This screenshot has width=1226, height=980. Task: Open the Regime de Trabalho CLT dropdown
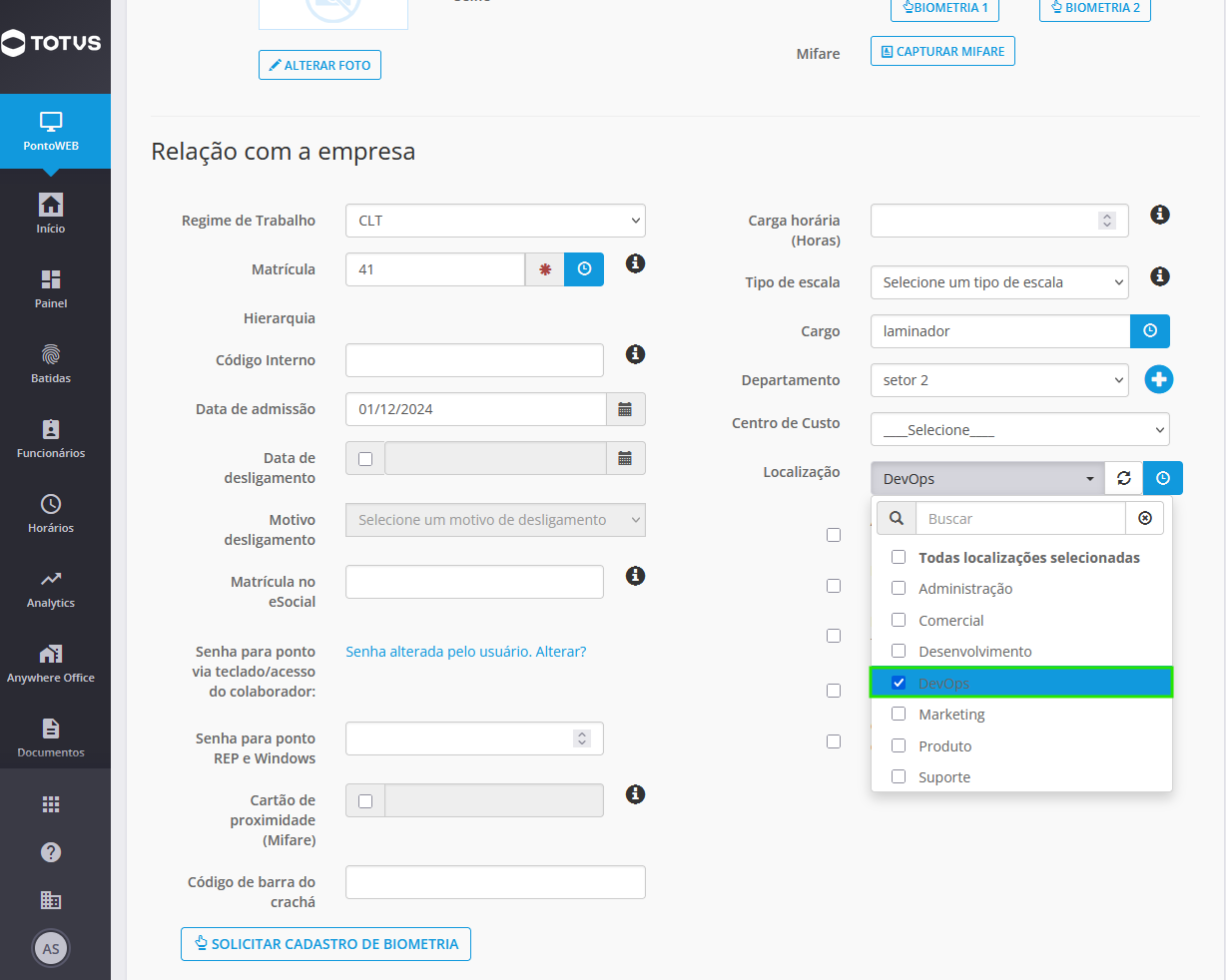click(x=495, y=221)
